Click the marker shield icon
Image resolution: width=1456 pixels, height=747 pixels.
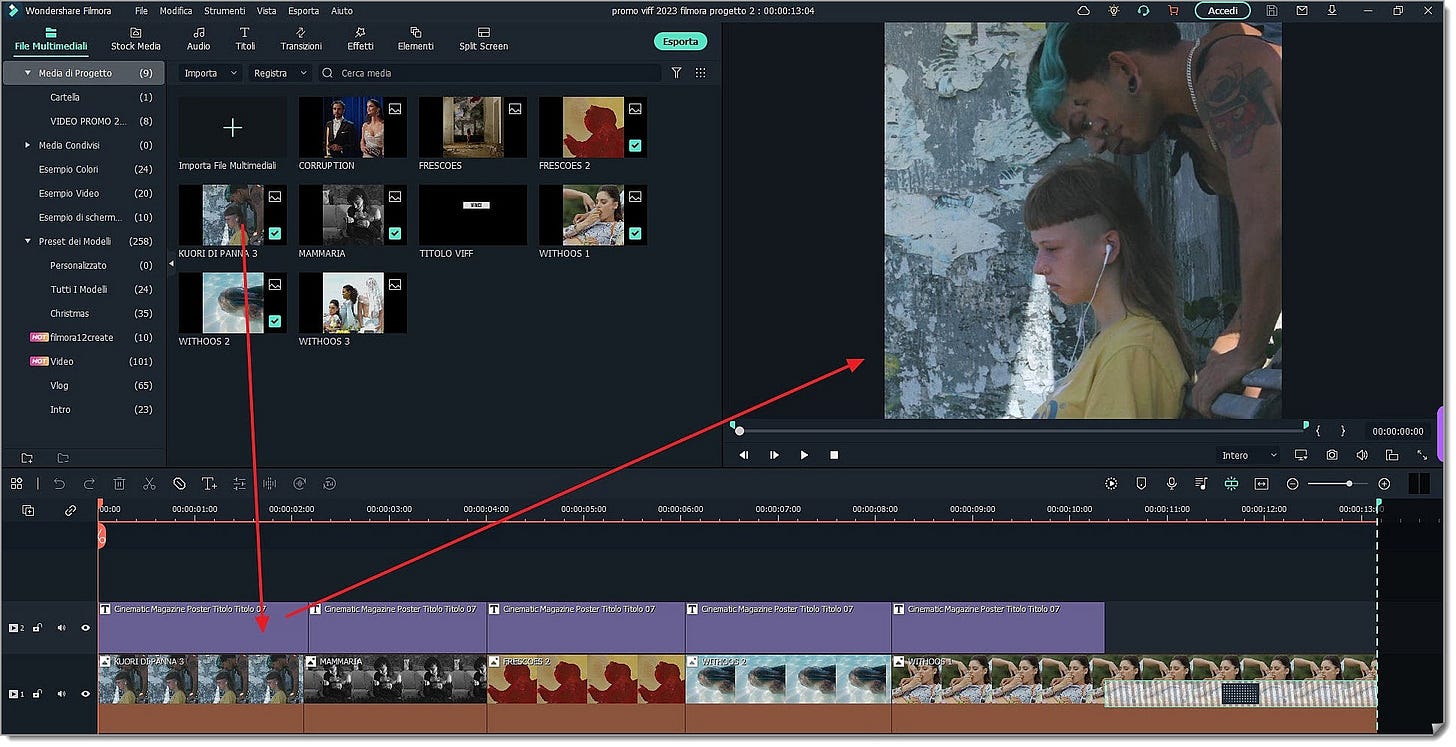coord(1141,484)
